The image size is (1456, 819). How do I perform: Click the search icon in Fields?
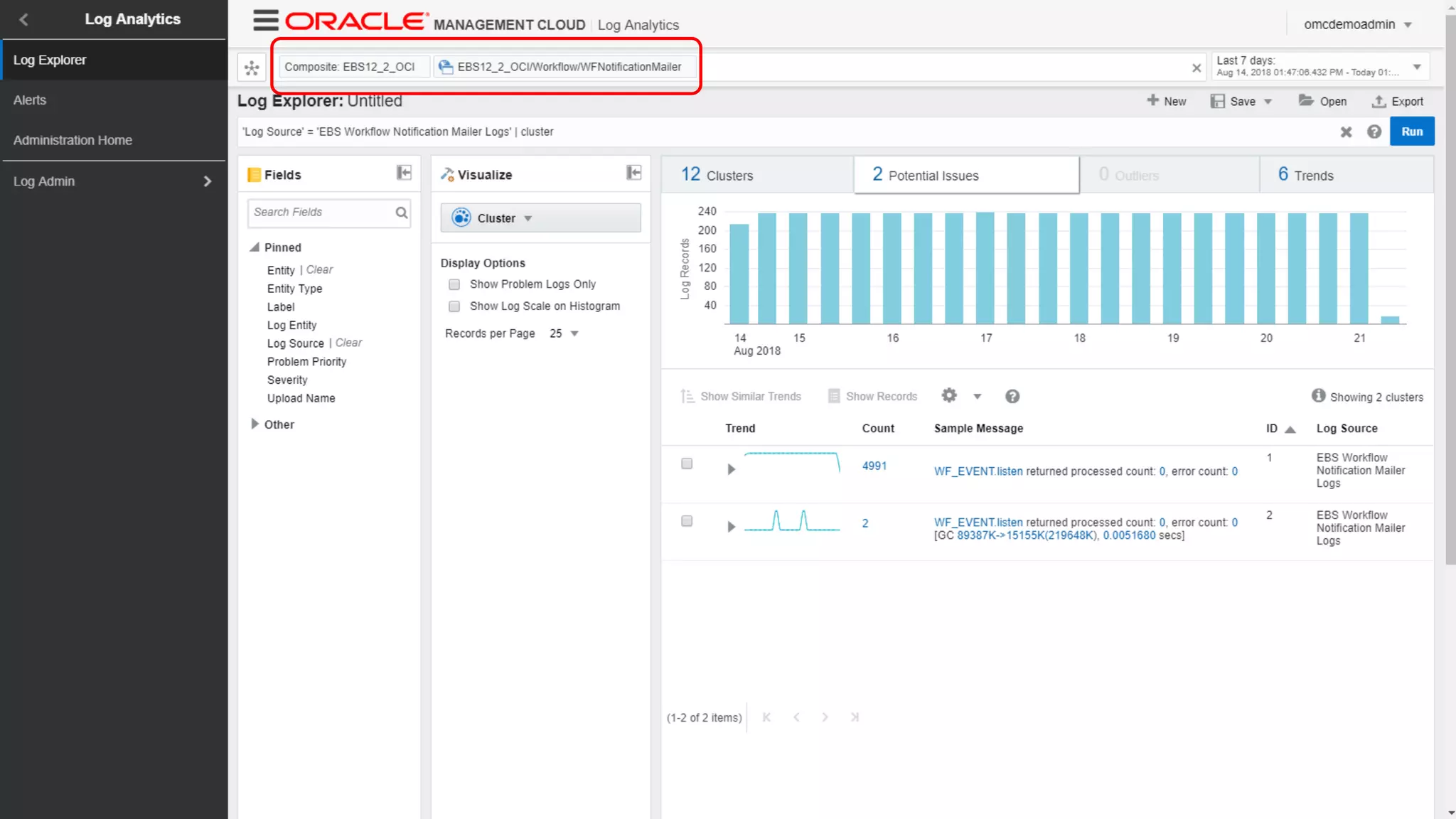(x=402, y=213)
